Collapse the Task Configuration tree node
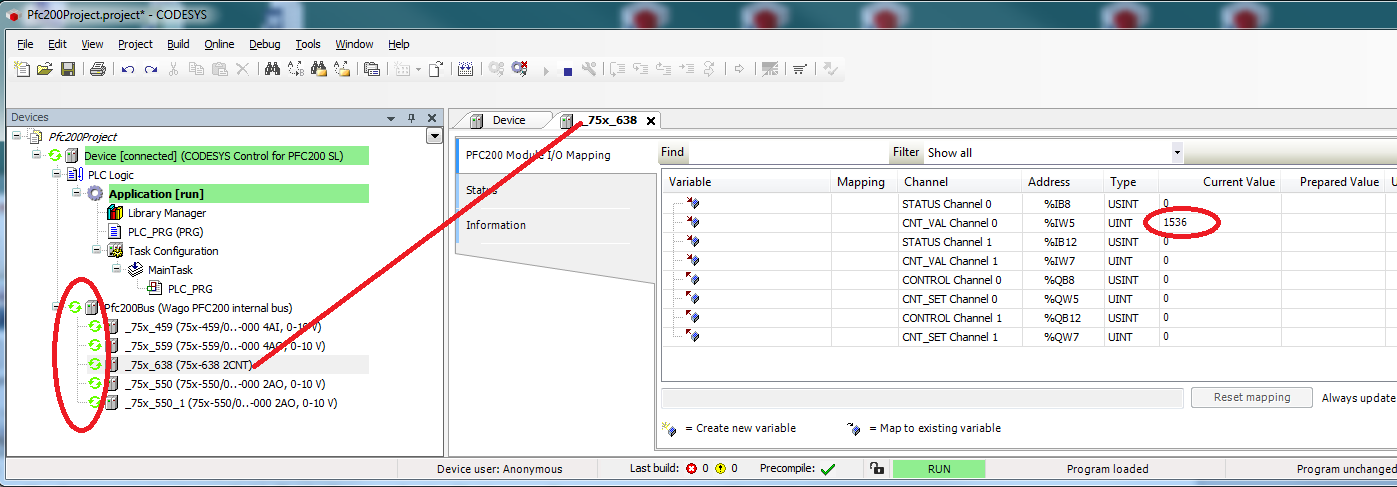Screen dimensions: 1397x487 coord(97,251)
